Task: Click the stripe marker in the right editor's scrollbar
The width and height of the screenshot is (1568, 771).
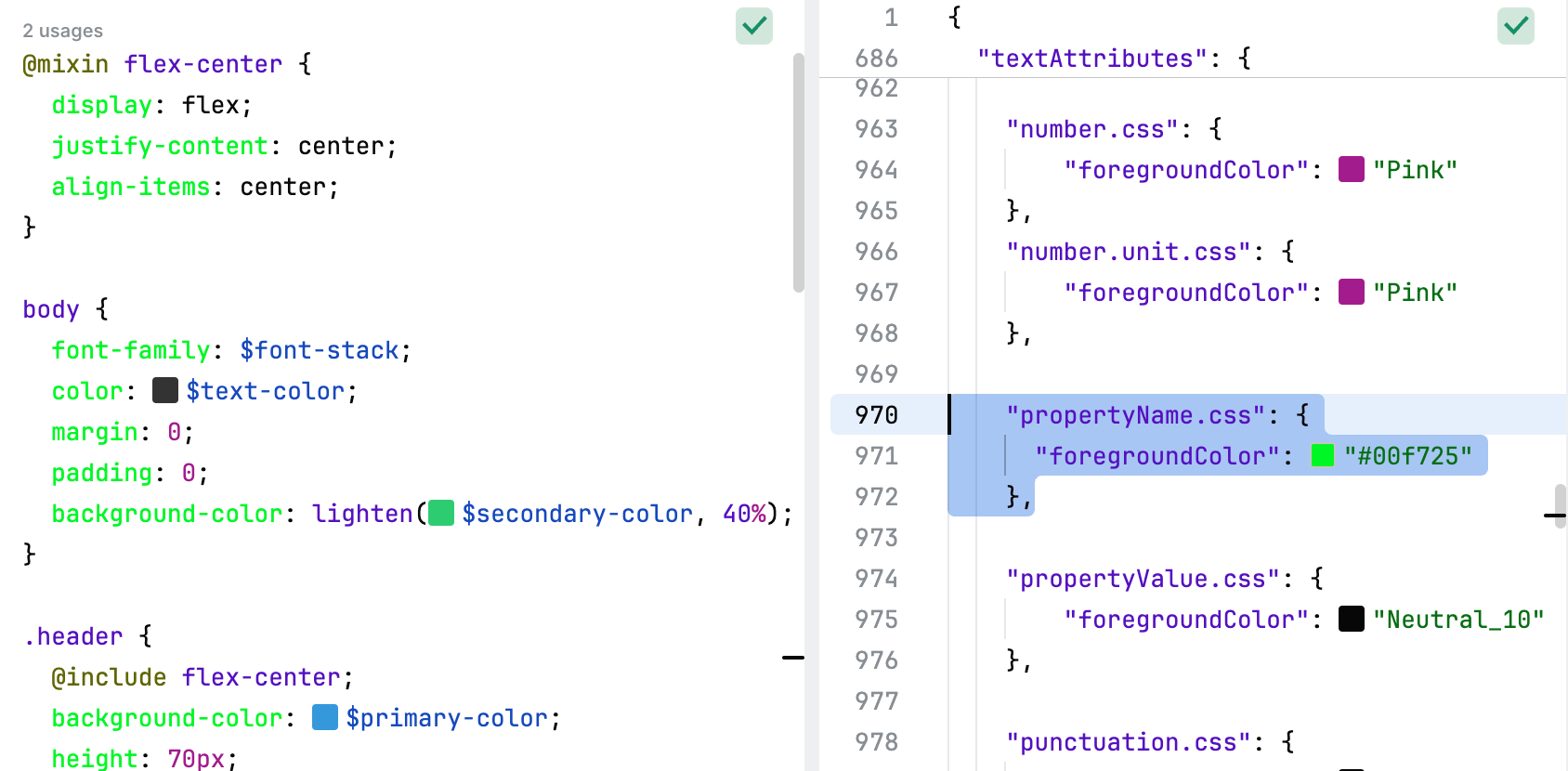Action: tap(1555, 515)
